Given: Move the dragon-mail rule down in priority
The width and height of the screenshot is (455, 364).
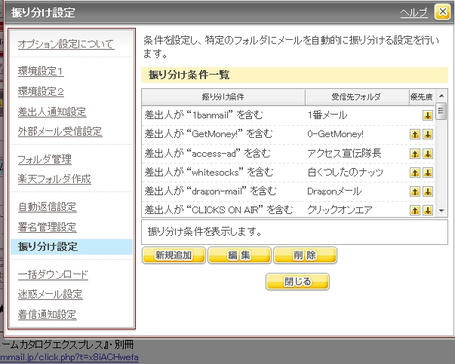Looking at the screenshot, I should click(427, 191).
